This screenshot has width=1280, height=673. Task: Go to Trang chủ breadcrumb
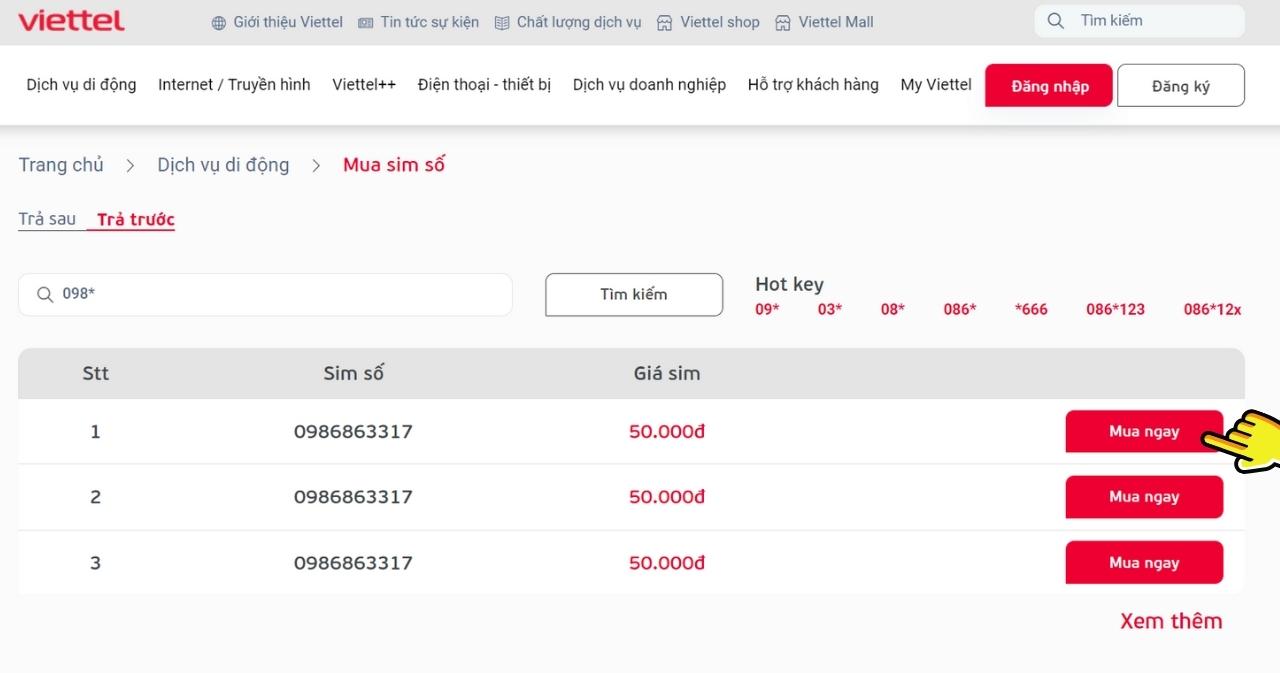coord(61,165)
